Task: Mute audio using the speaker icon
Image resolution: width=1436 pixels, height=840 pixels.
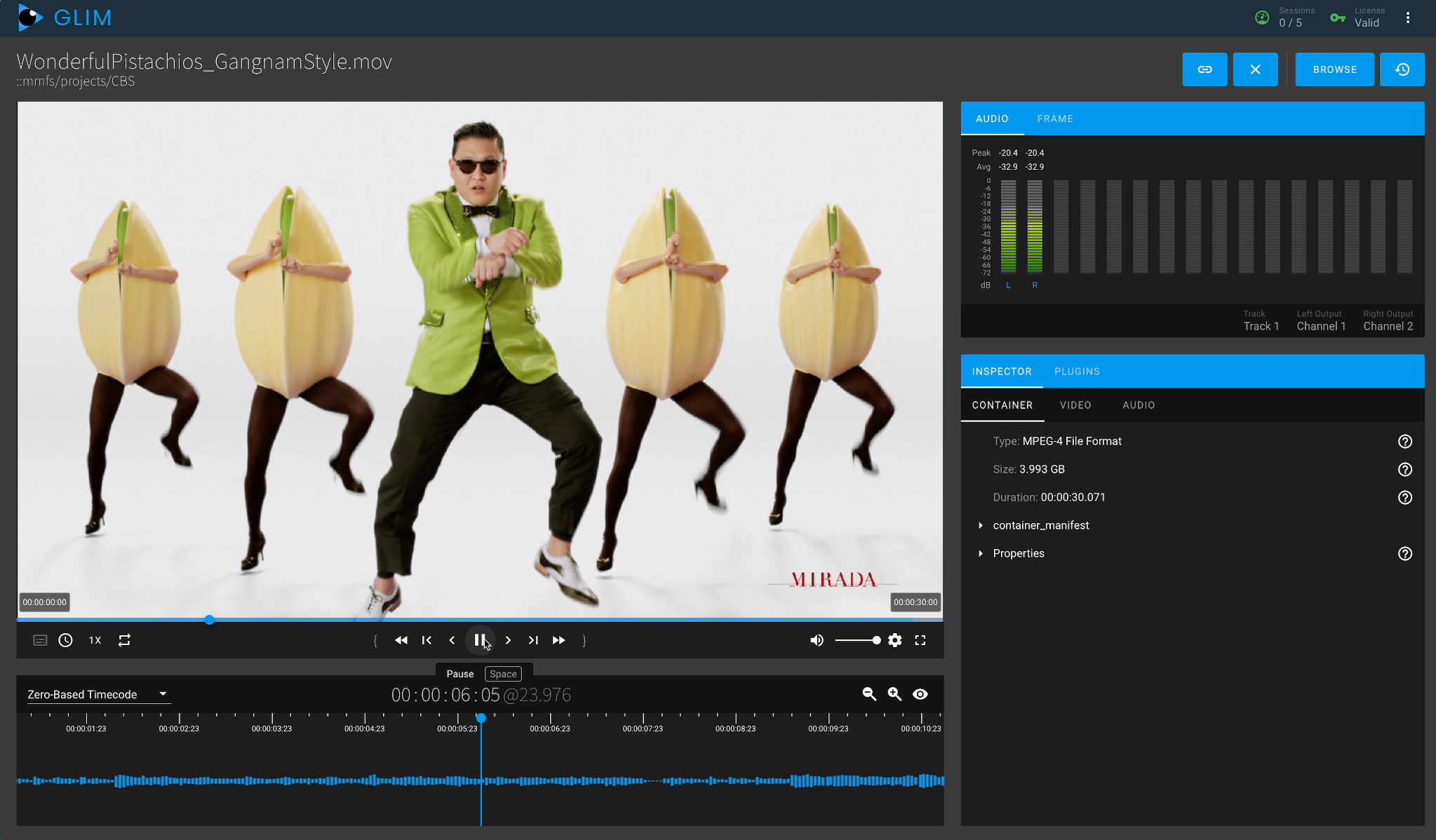Action: tap(816, 640)
